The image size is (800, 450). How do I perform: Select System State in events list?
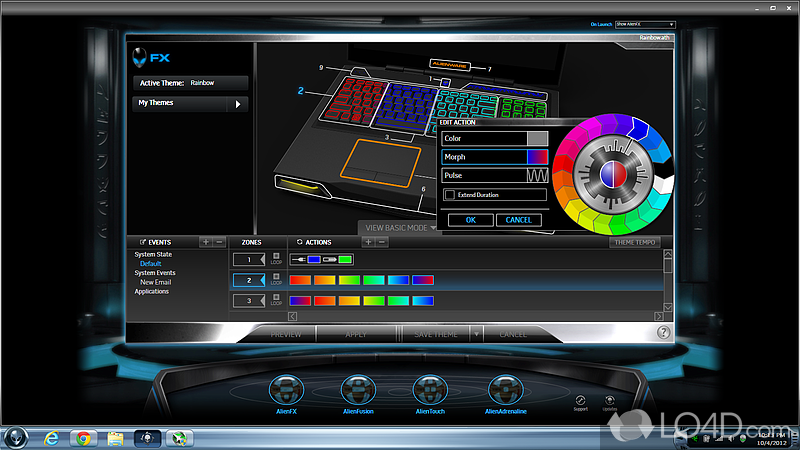(x=153, y=254)
